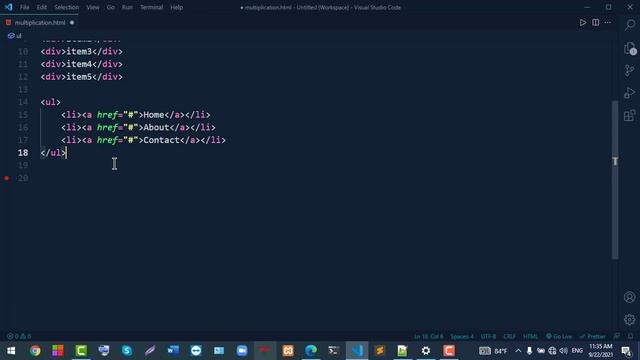Image resolution: width=640 pixels, height=360 pixels.
Task: Open the Windows Action Center notifications
Action: coord(626,351)
